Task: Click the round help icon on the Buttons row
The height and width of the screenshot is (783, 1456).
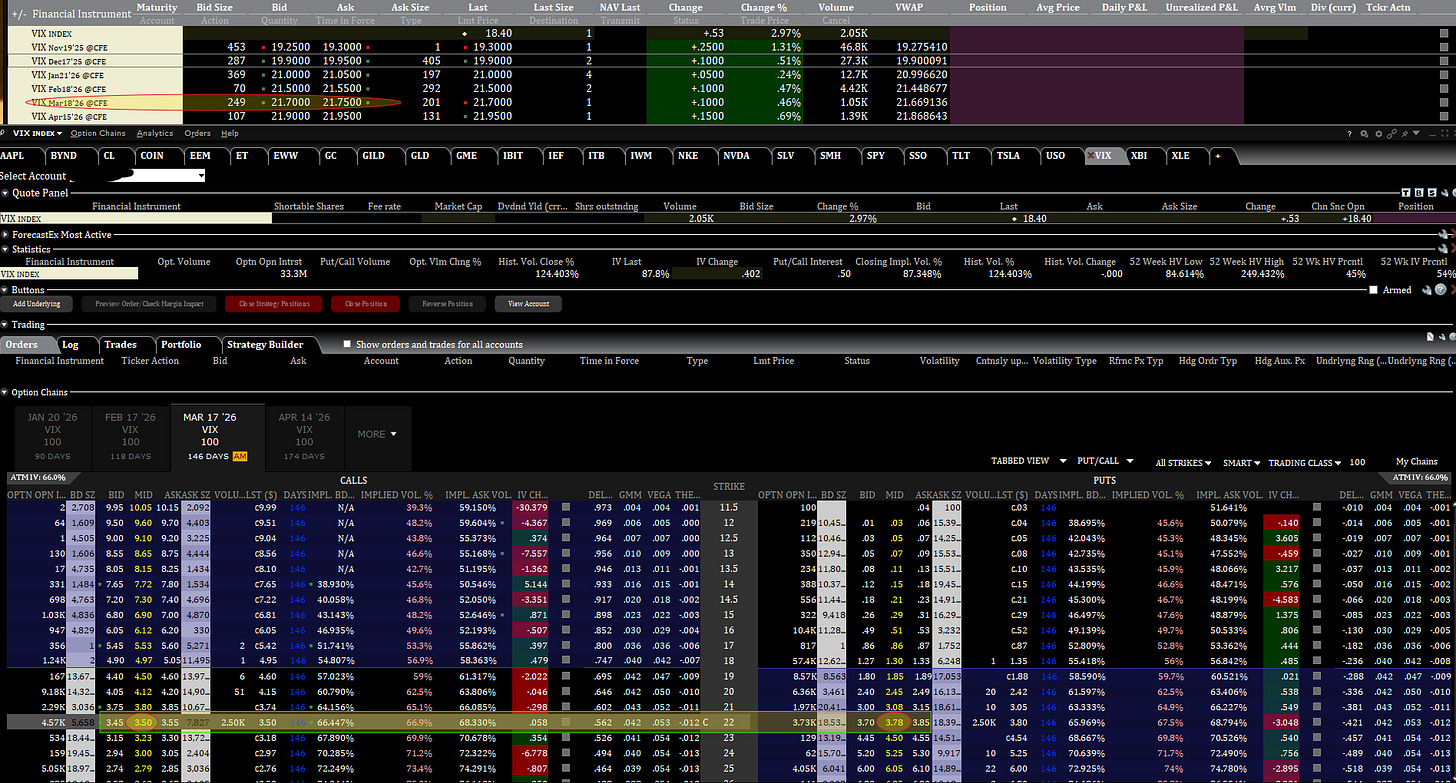Action: pyautogui.click(x=1441, y=290)
